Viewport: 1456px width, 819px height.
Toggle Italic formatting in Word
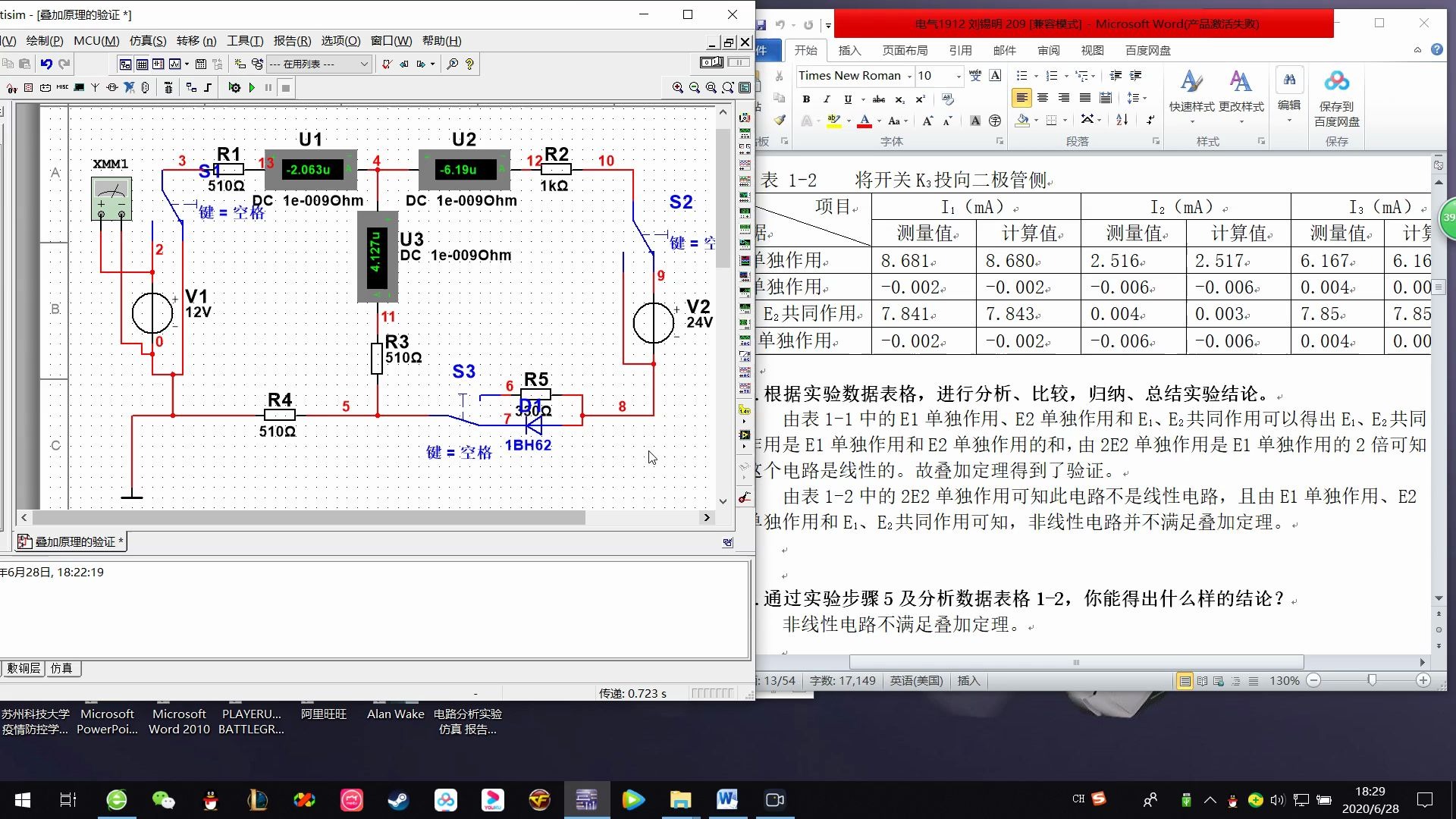[827, 99]
